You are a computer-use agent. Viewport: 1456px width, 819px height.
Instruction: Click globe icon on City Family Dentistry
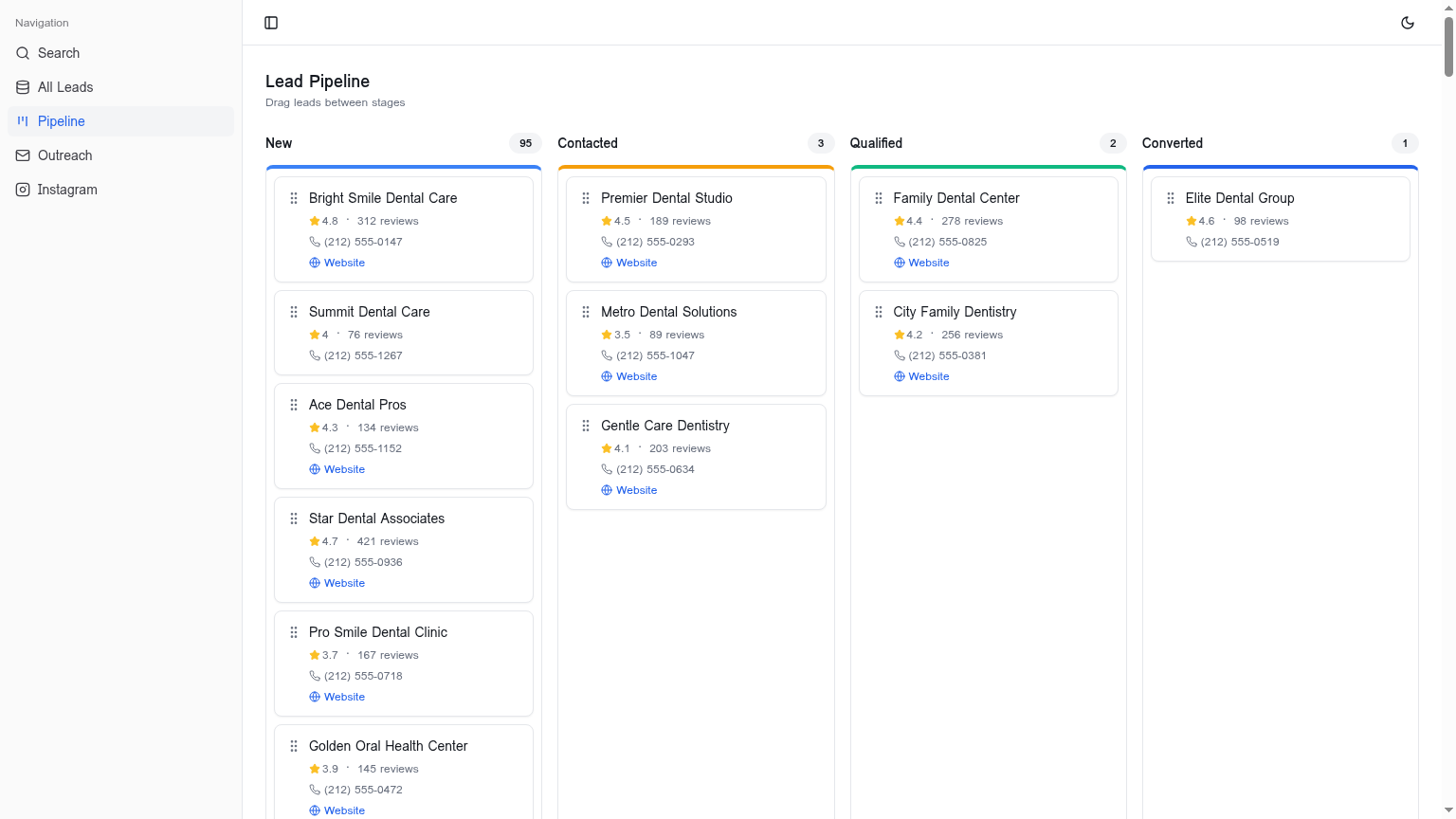(900, 376)
